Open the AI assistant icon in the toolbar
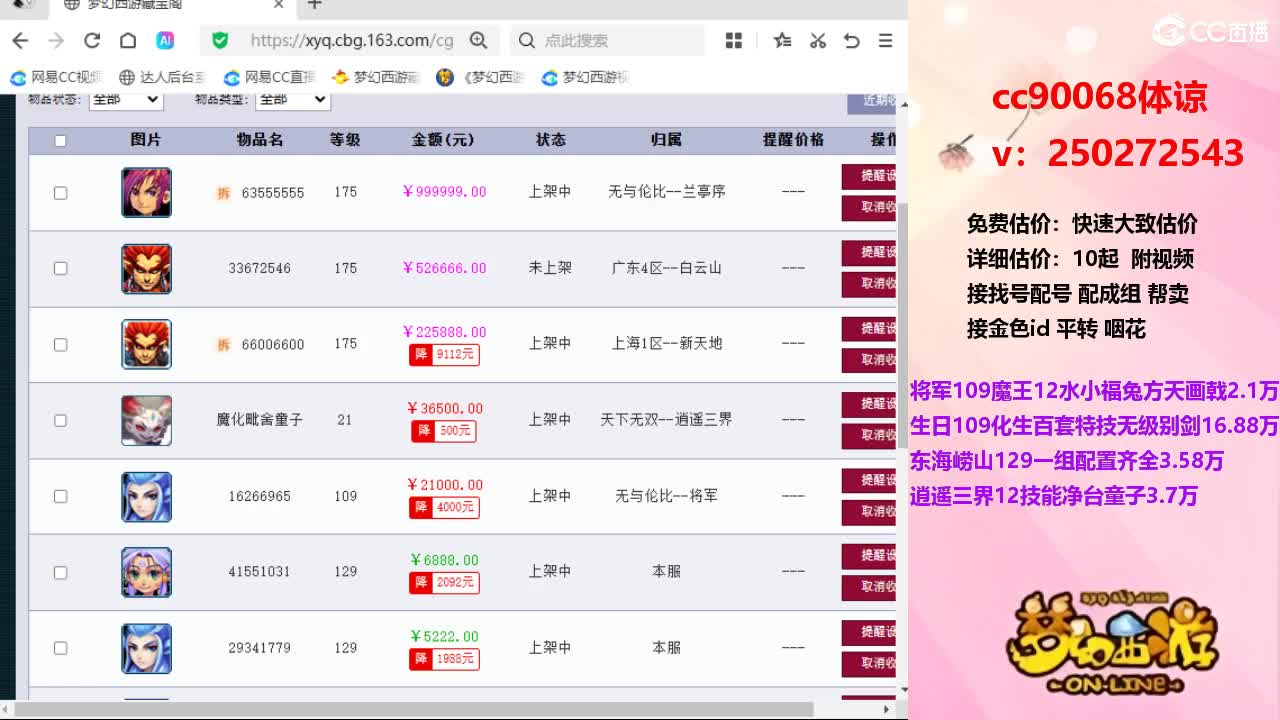The width and height of the screenshot is (1280, 720). point(165,40)
